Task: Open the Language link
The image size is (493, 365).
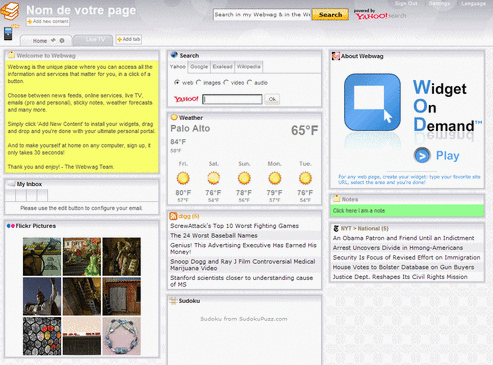Action: (x=474, y=3)
